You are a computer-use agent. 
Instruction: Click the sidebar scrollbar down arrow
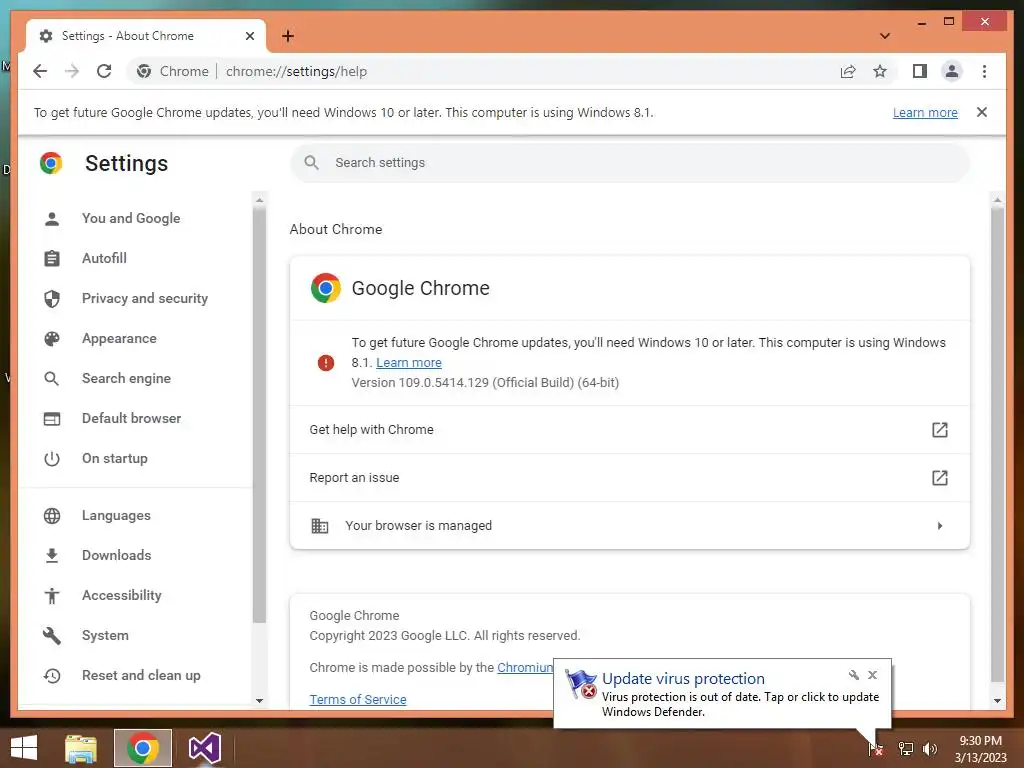click(x=259, y=700)
